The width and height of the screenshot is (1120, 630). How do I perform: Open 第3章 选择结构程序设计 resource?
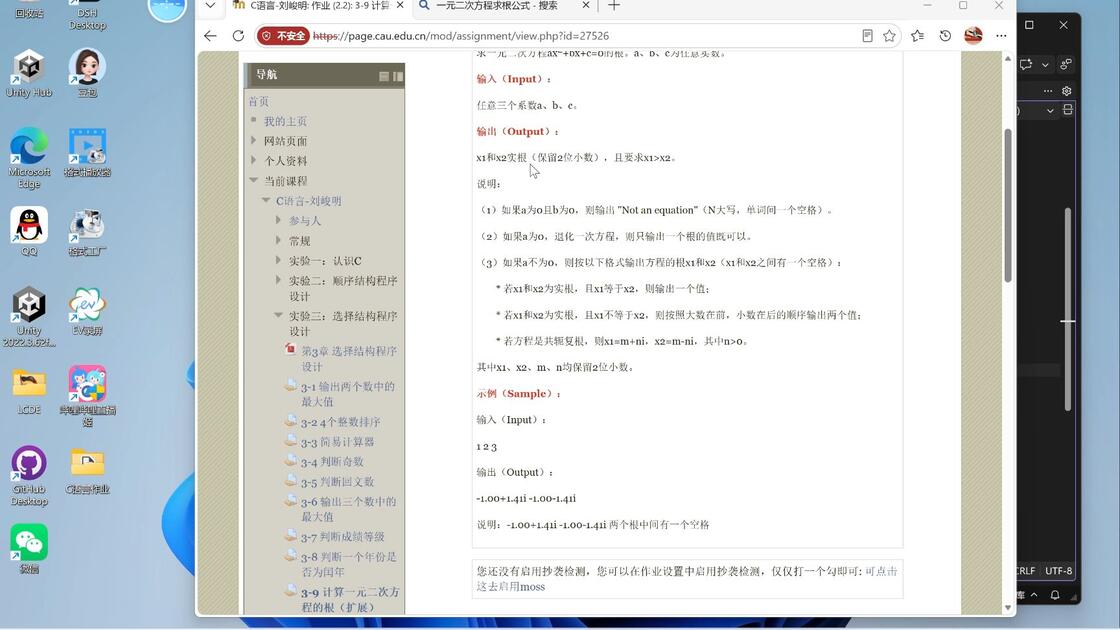(x=349, y=359)
